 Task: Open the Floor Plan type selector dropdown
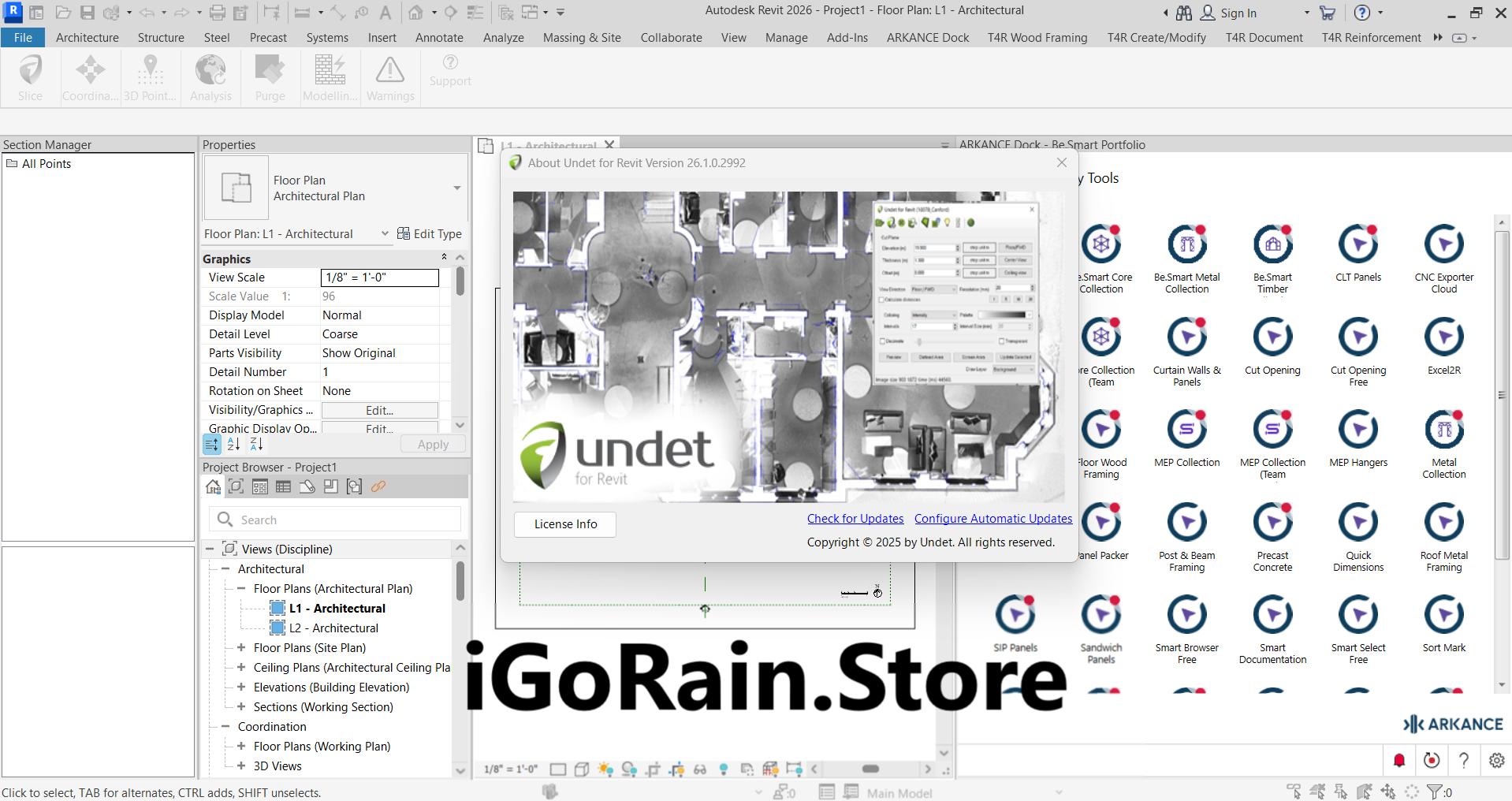456,188
